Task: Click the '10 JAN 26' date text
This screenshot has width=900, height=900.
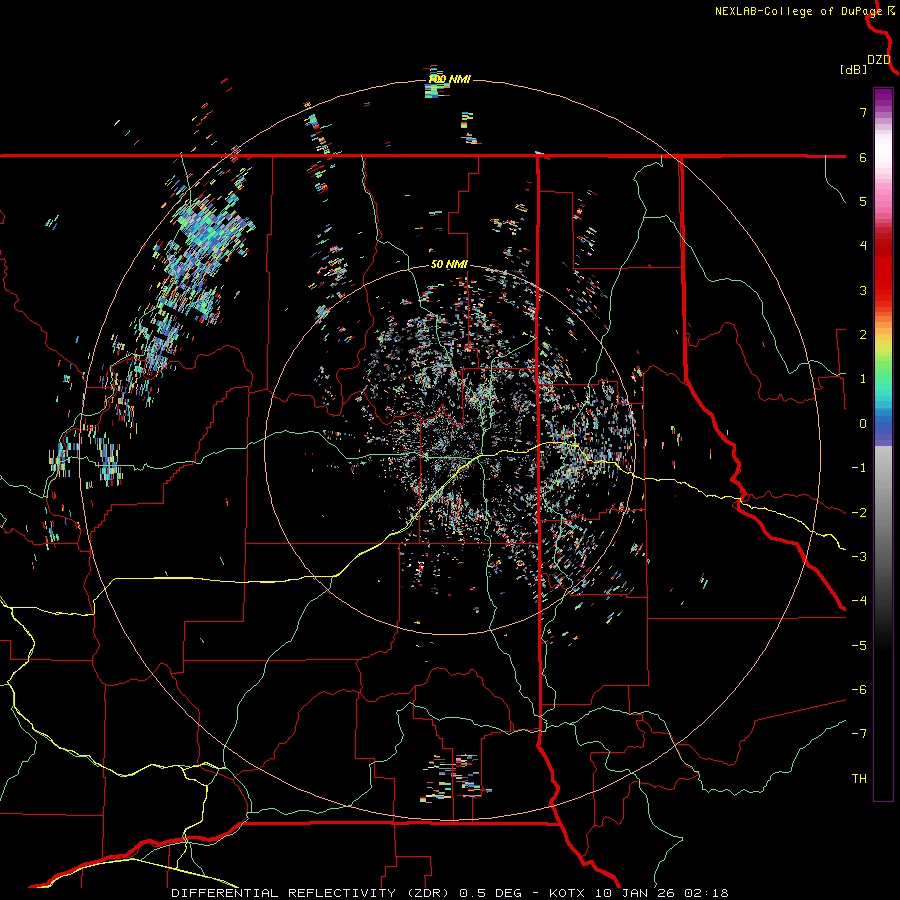Action: pyautogui.click(x=634, y=893)
